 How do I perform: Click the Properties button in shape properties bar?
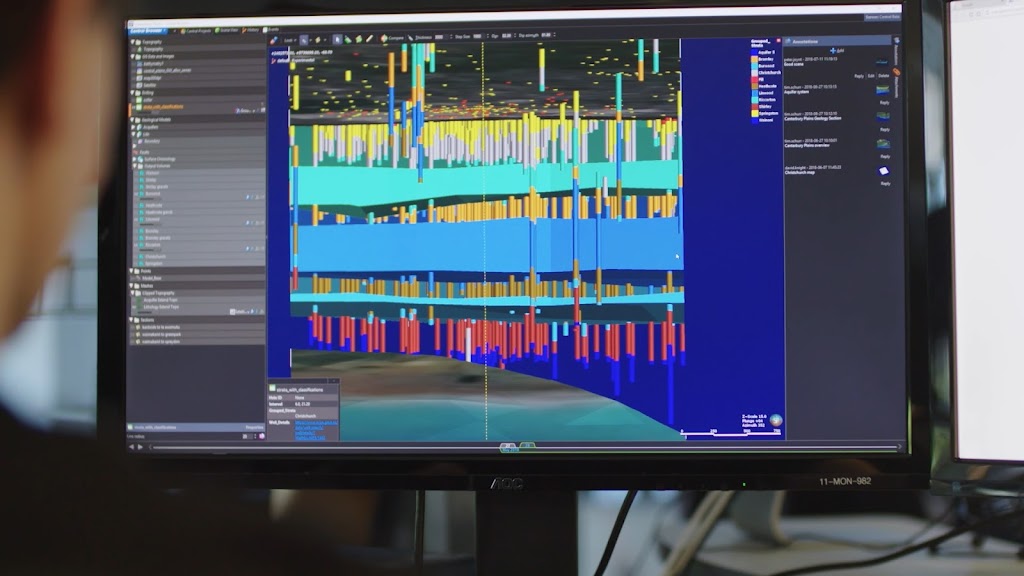(x=254, y=428)
